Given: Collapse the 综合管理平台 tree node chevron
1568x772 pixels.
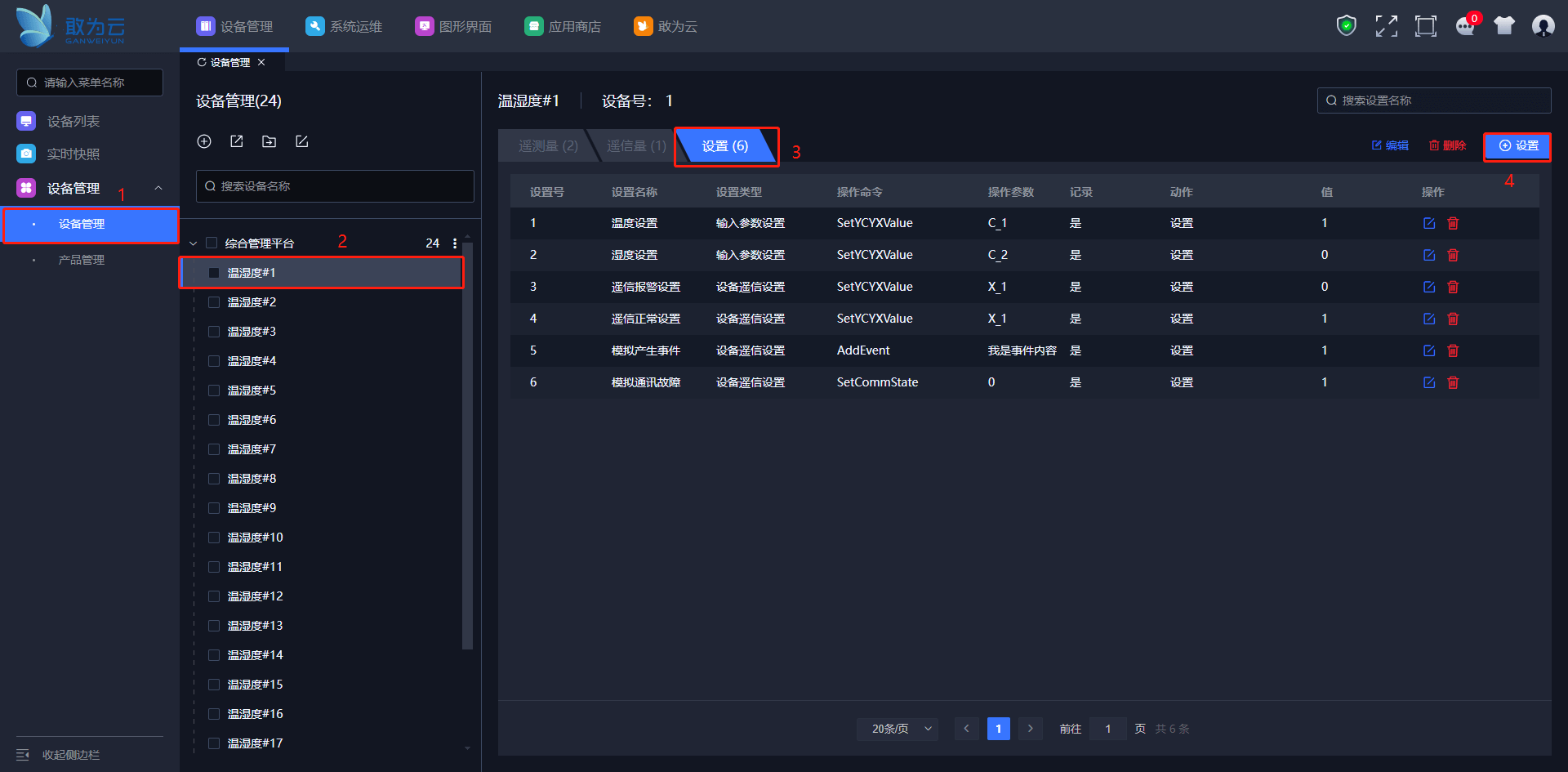Looking at the screenshot, I should 194,243.
